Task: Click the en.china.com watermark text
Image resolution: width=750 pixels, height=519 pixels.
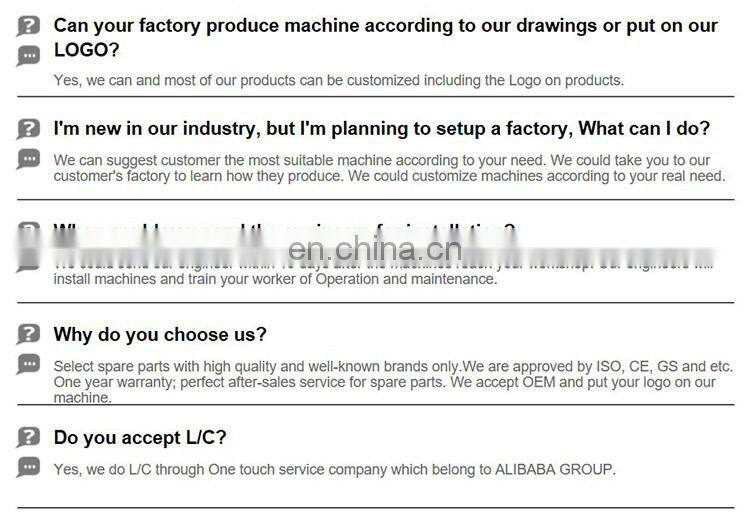Action: 376,248
